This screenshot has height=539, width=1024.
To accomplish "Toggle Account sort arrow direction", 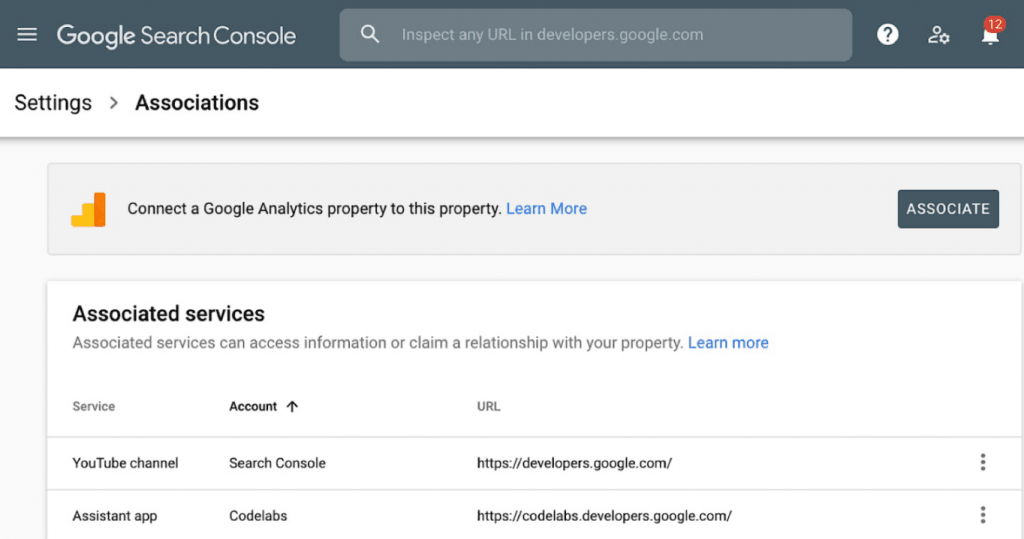I will [292, 407].
